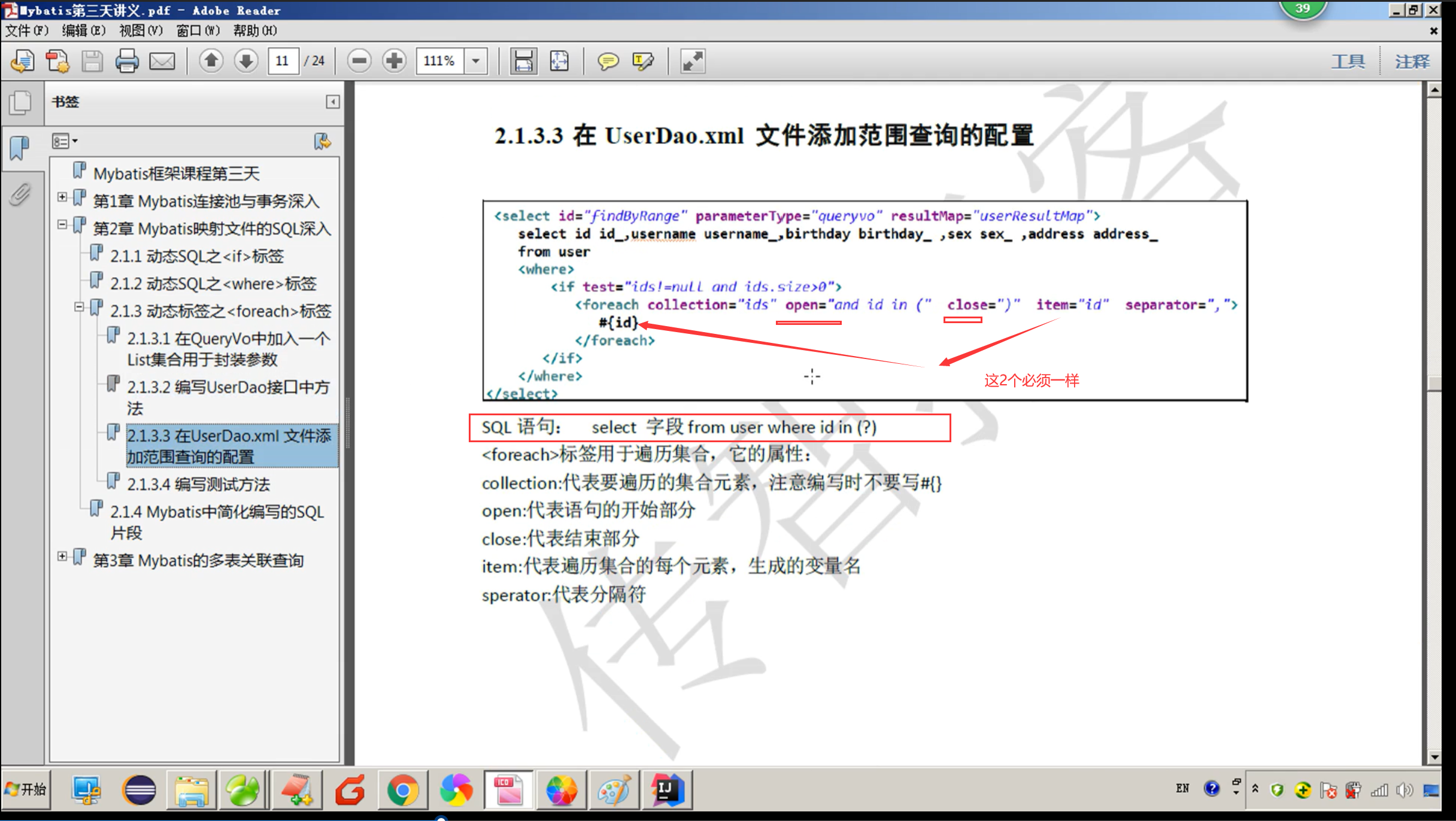Click the Print icon in toolbar
The width and height of the screenshot is (1456, 821).
click(x=127, y=61)
